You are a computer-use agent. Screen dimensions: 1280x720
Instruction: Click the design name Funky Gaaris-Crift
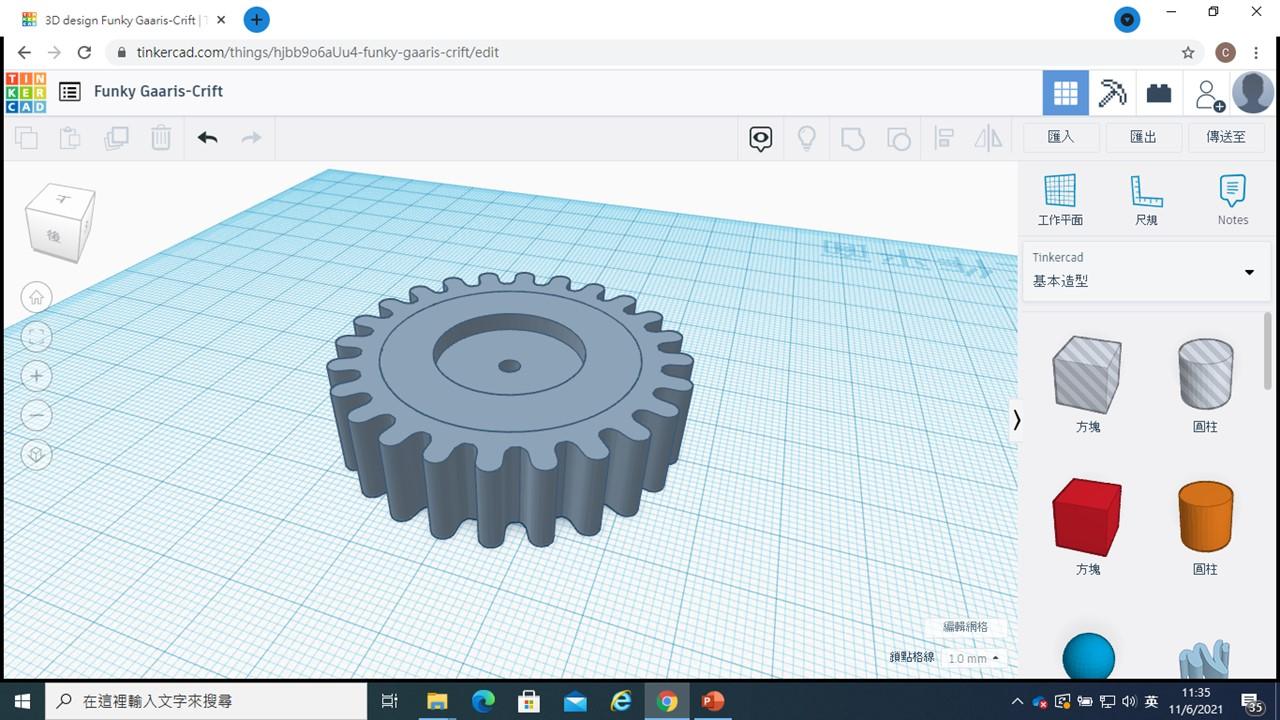click(158, 91)
